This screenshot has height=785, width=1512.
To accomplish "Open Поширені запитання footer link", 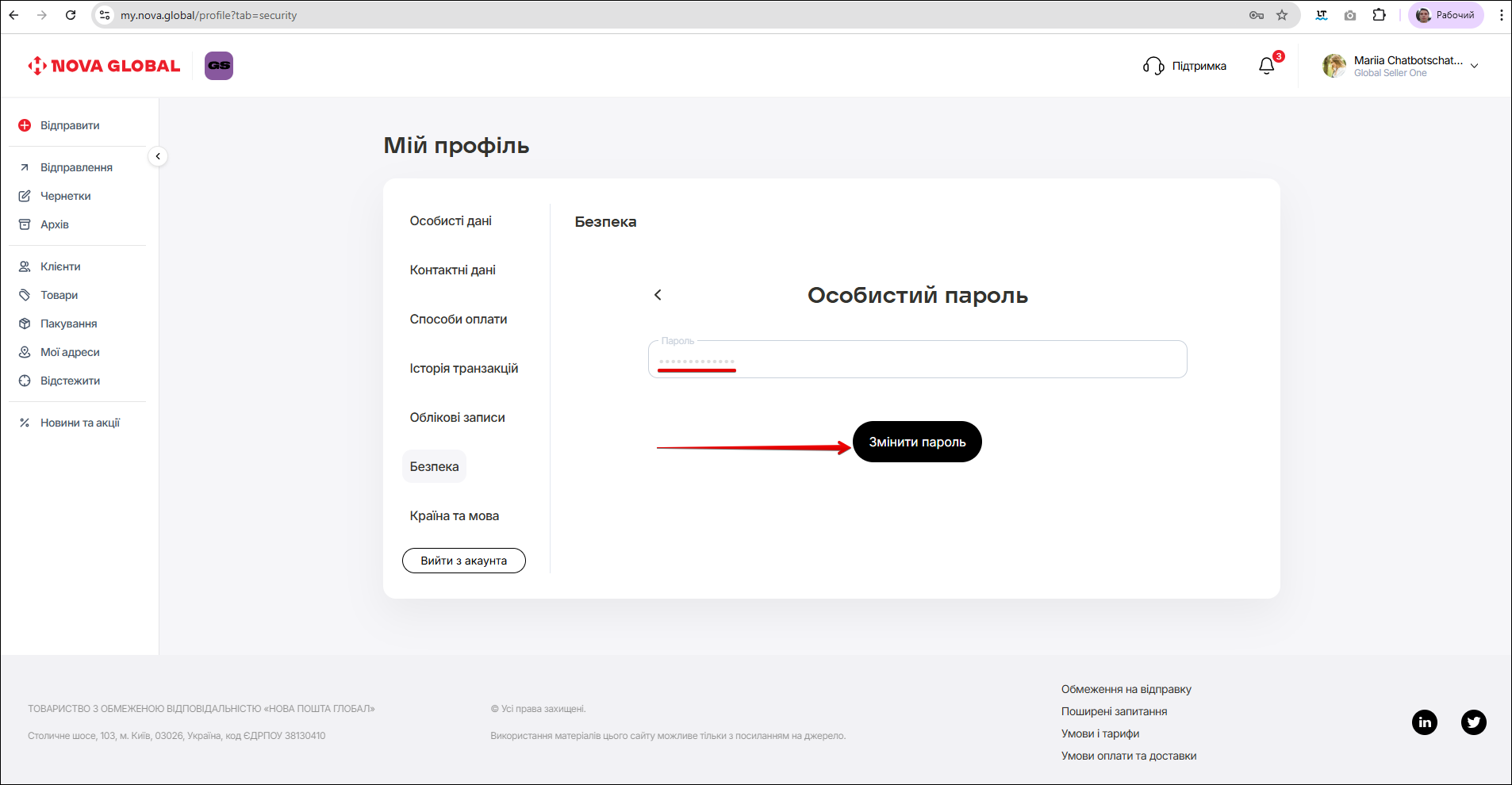I will coord(1115,711).
